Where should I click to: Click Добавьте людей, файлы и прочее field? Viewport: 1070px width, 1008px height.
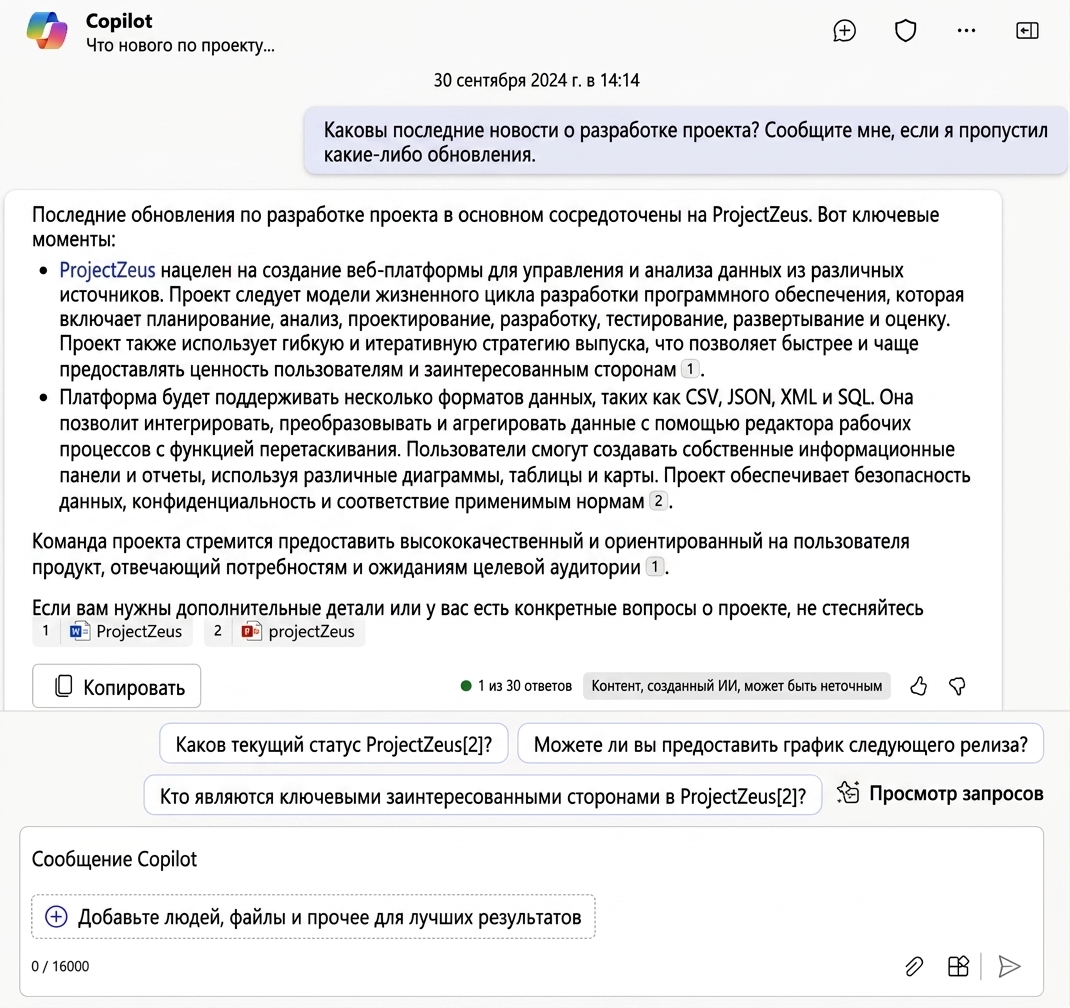(x=313, y=917)
